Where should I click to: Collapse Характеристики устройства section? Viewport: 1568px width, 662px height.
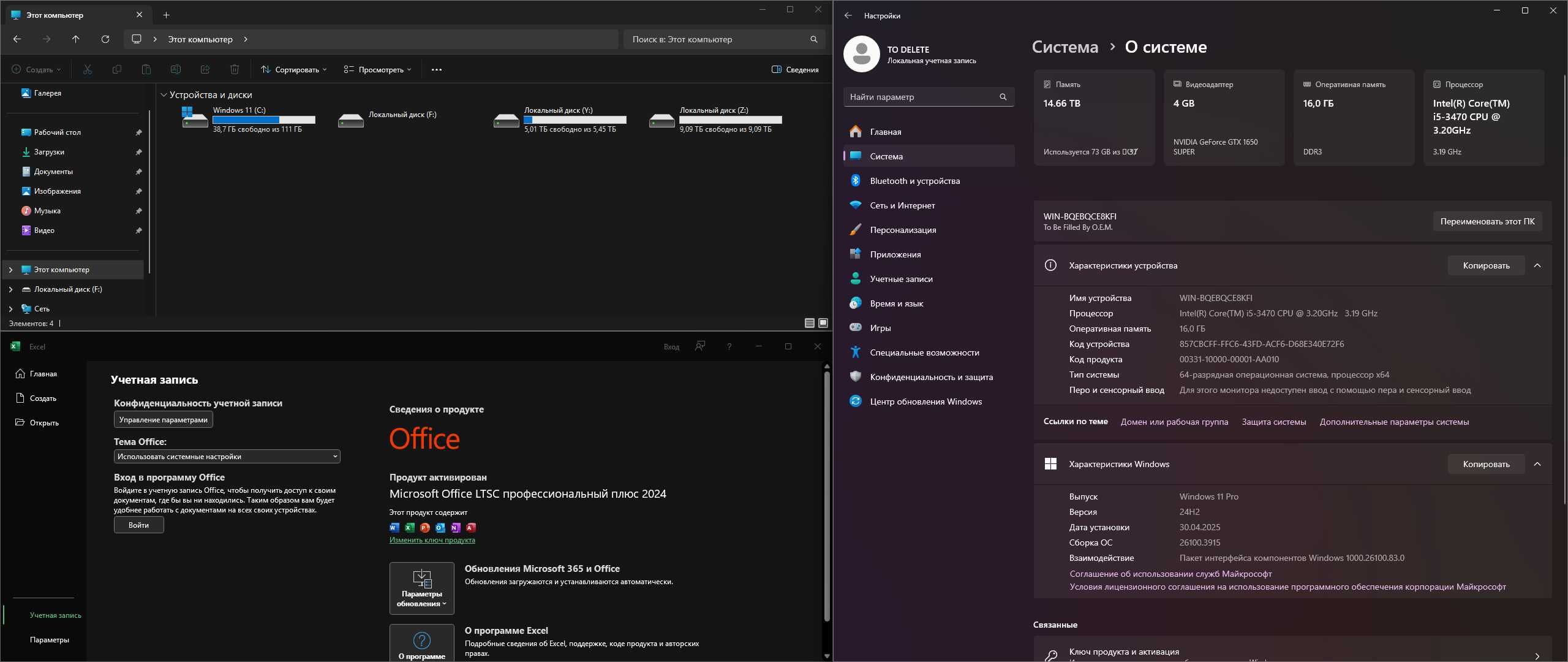click(1537, 265)
